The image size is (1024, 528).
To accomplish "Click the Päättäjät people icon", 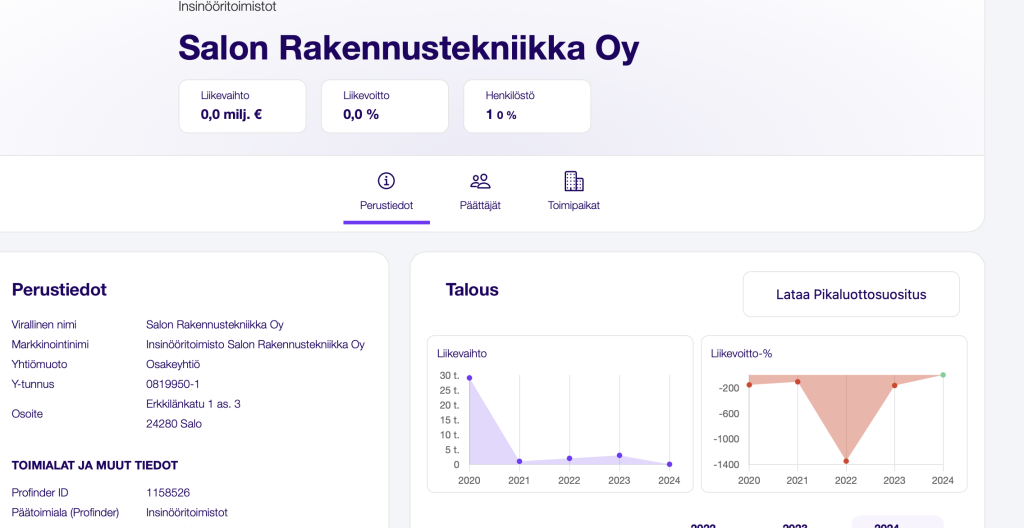I will coord(480,181).
